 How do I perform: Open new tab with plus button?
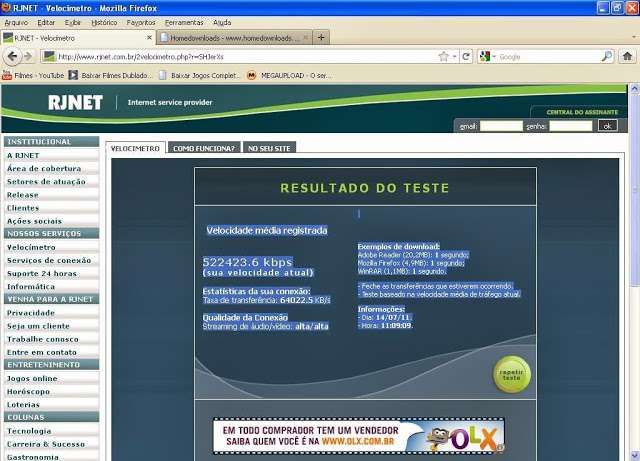coord(321,38)
